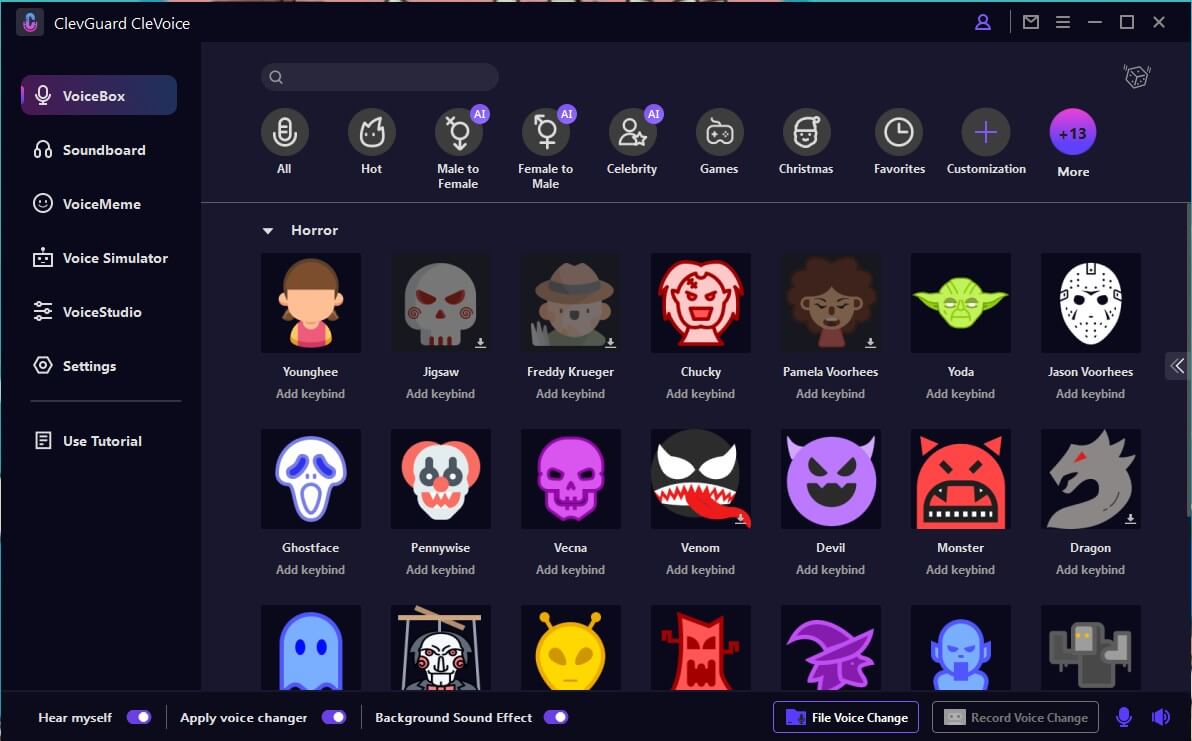Select the yellow alien voice thumbnail
Viewport: 1192px width, 741px height.
[x=571, y=648]
